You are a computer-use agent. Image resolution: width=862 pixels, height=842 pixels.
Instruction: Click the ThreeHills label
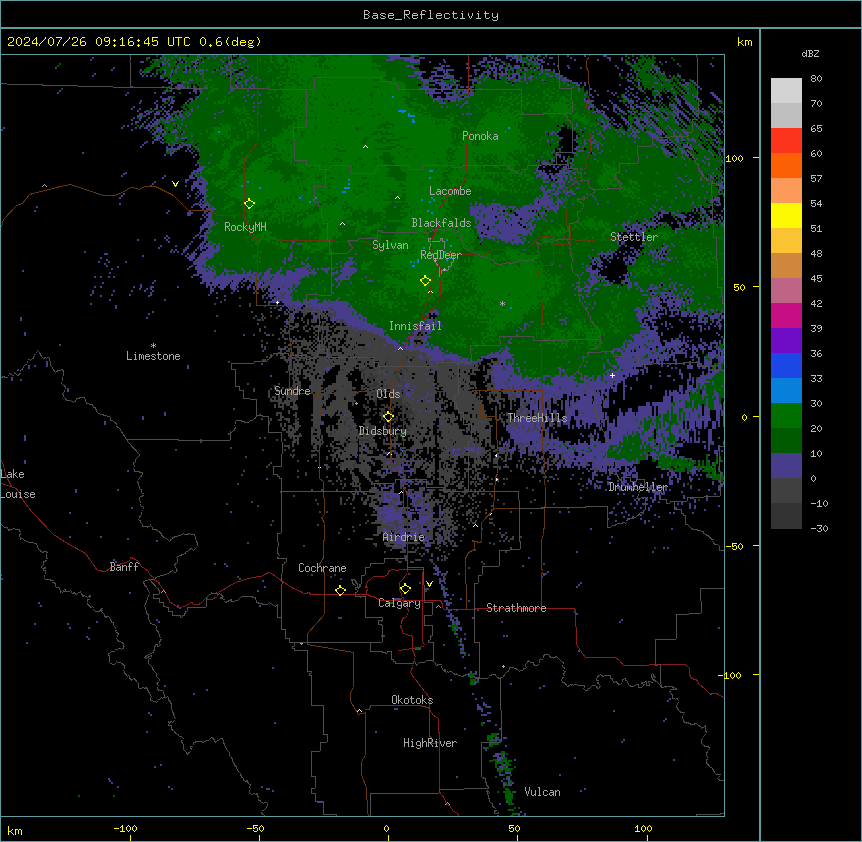(537, 418)
